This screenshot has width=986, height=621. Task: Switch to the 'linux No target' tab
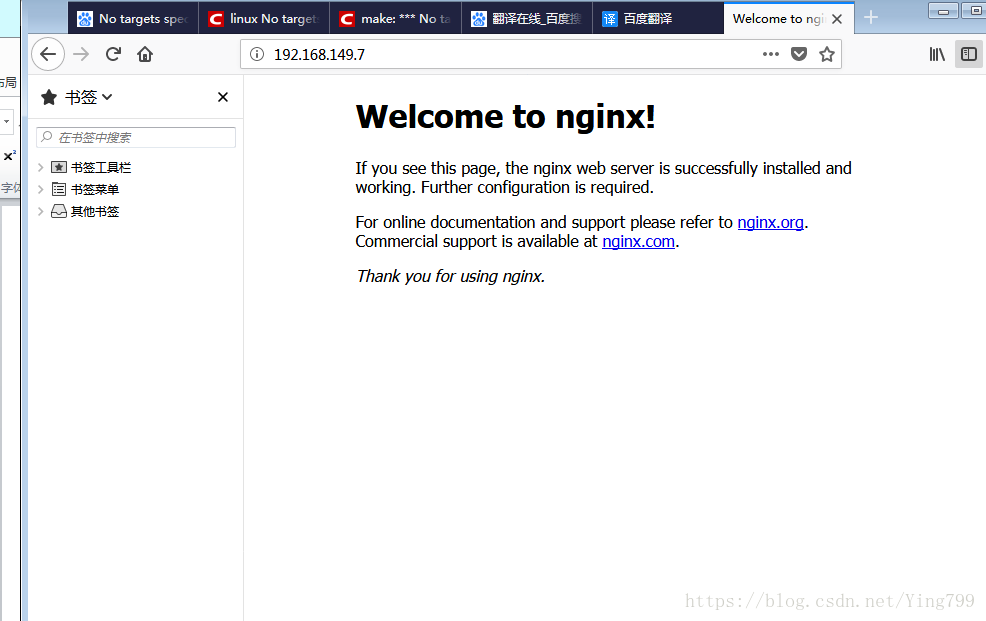tap(264, 19)
